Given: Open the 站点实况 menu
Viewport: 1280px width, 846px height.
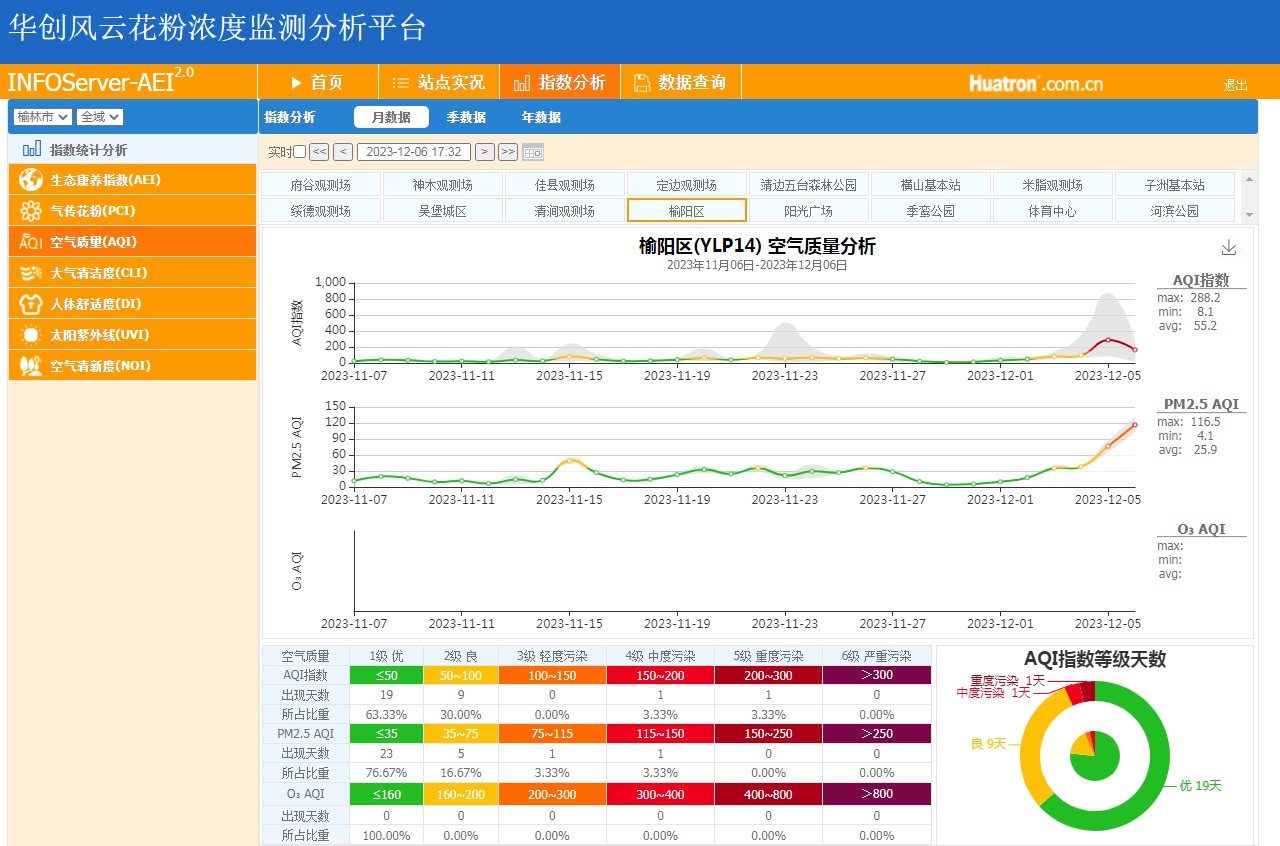Looking at the screenshot, I should tap(438, 82).
